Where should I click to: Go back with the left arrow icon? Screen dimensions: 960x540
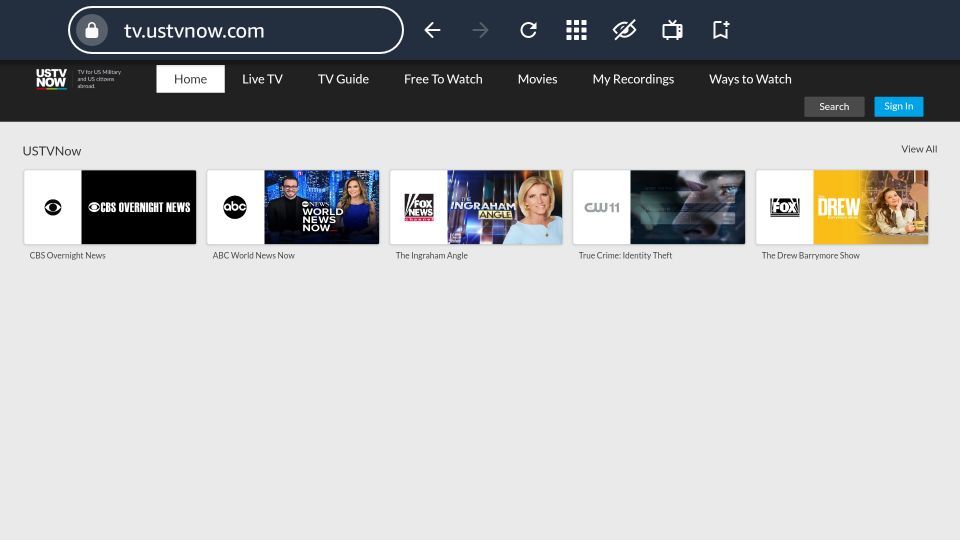click(432, 30)
